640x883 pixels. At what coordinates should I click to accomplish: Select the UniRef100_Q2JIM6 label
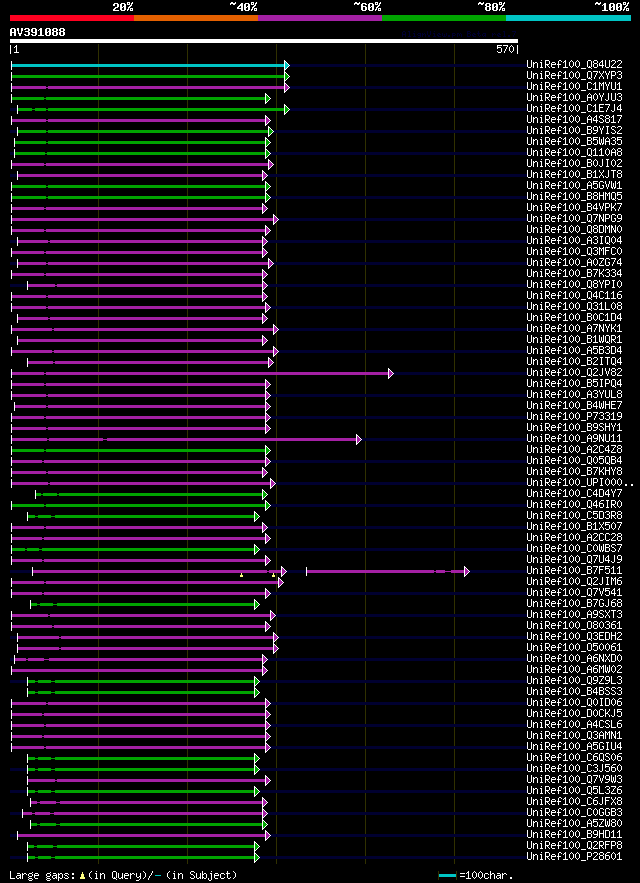[x=574, y=582]
